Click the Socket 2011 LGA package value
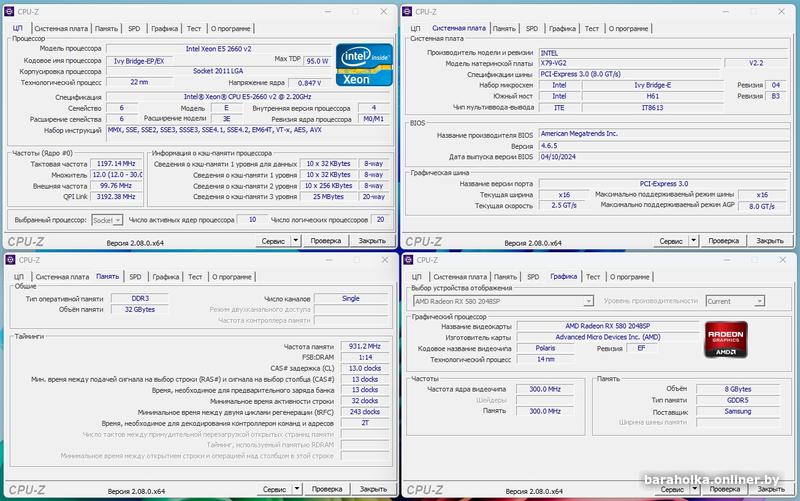Image resolution: width=800 pixels, height=501 pixels. pos(218,71)
